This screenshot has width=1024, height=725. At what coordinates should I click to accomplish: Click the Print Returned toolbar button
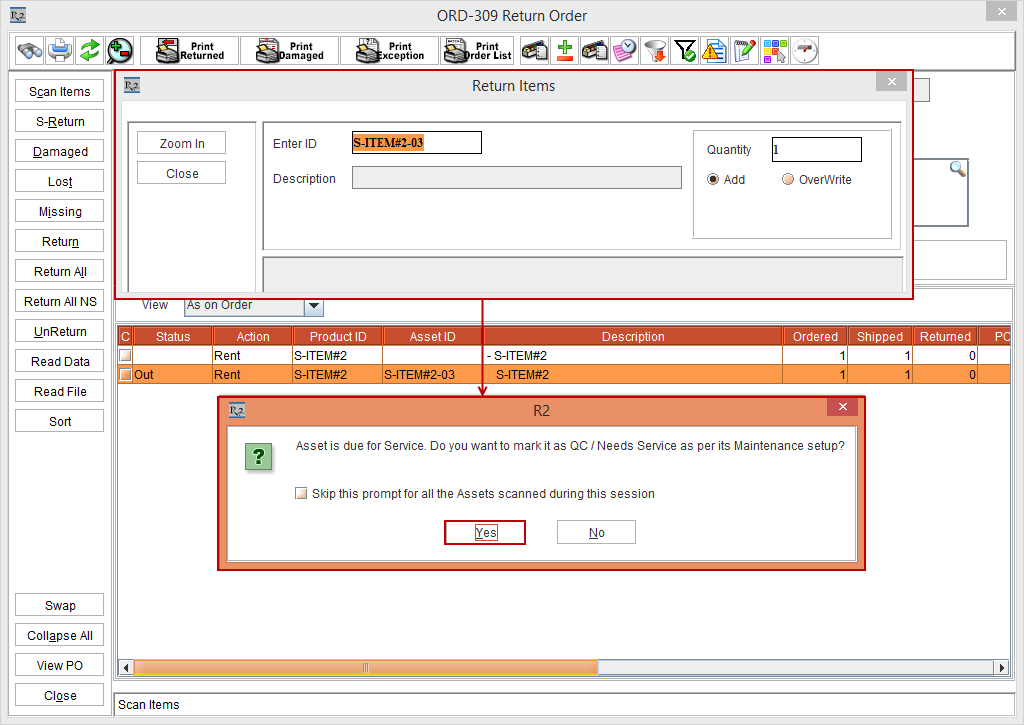coord(190,50)
